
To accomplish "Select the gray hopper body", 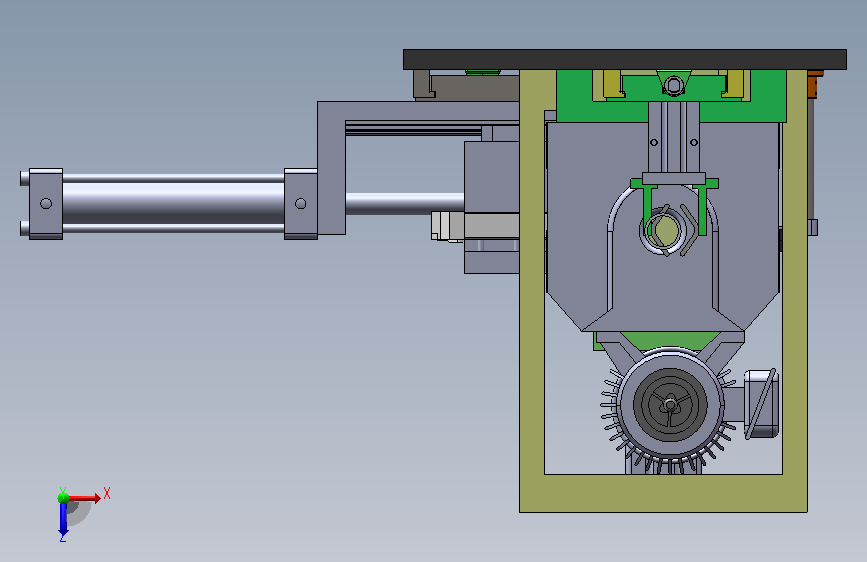I will 581,221.
